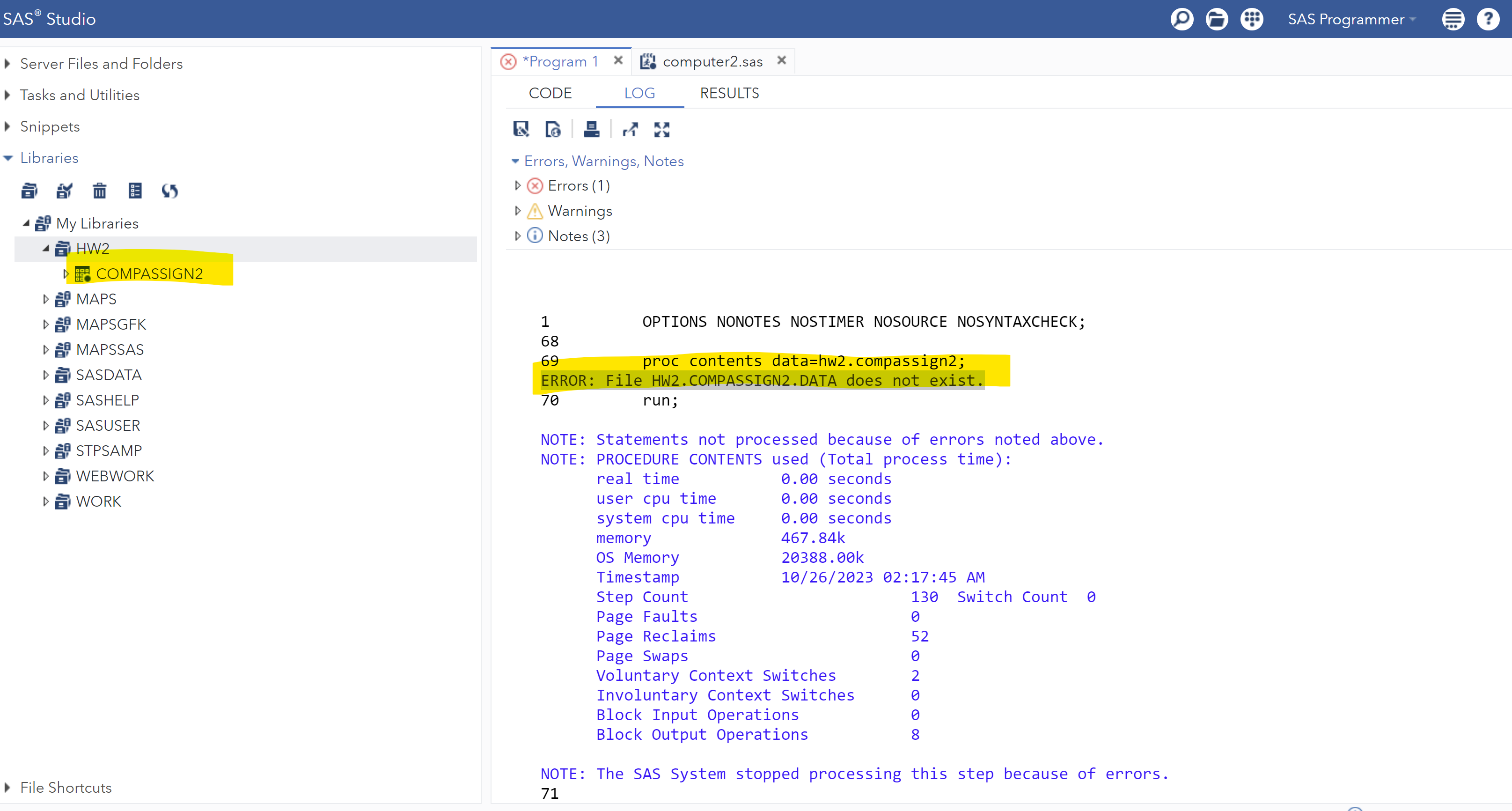Click the search icon in header

coord(1181,19)
